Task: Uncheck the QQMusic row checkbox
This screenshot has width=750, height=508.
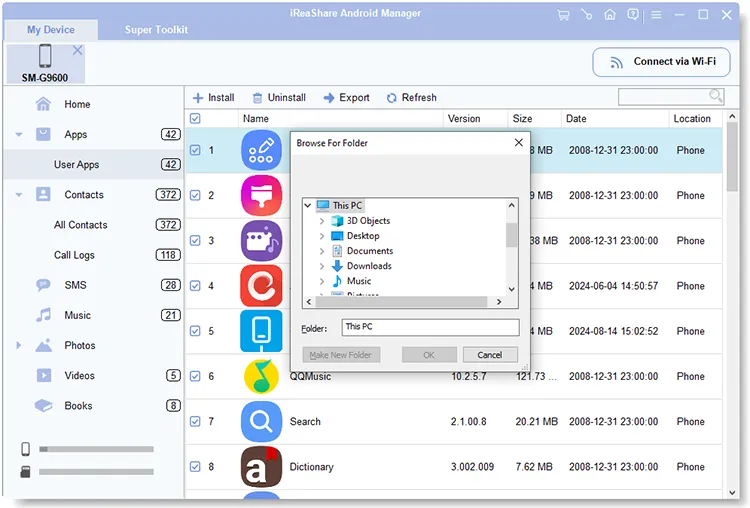Action: [195, 376]
